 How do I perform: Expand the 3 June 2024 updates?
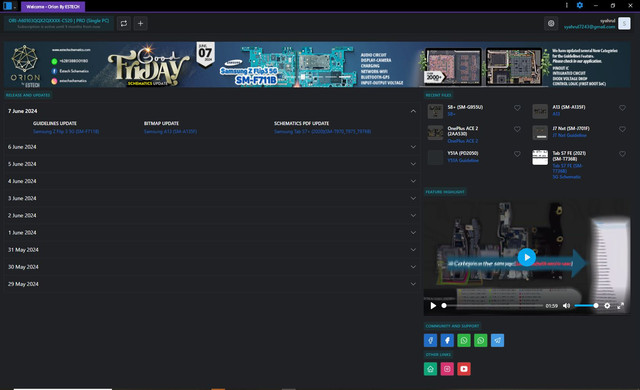pyautogui.click(x=413, y=198)
